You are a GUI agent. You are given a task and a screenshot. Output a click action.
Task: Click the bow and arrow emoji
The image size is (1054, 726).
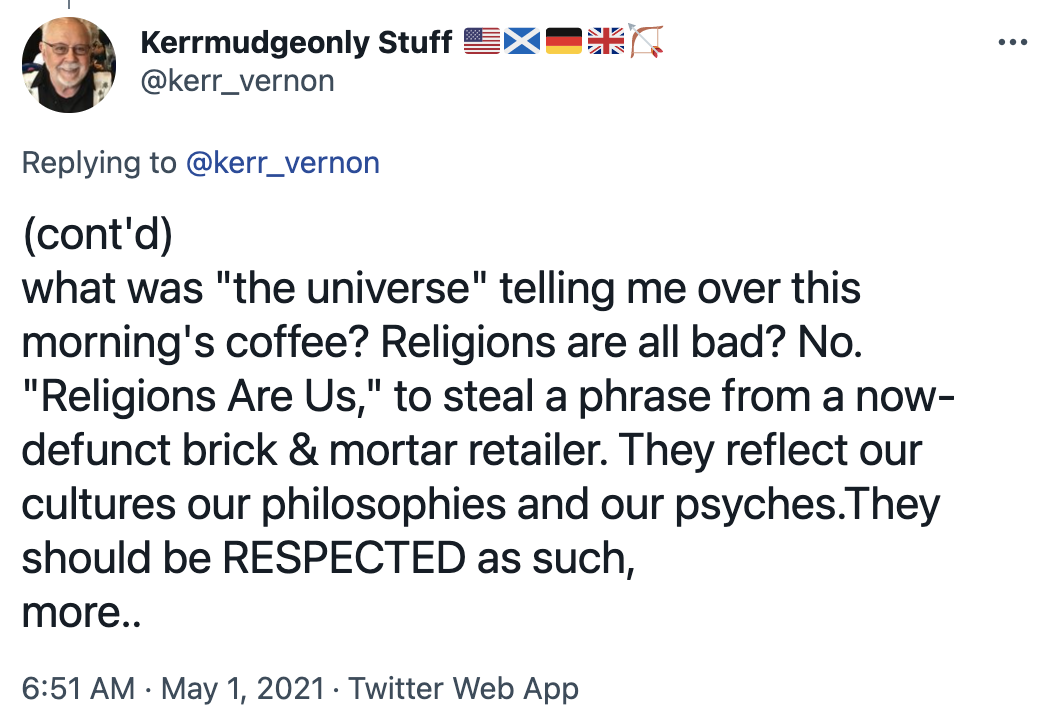pos(645,40)
